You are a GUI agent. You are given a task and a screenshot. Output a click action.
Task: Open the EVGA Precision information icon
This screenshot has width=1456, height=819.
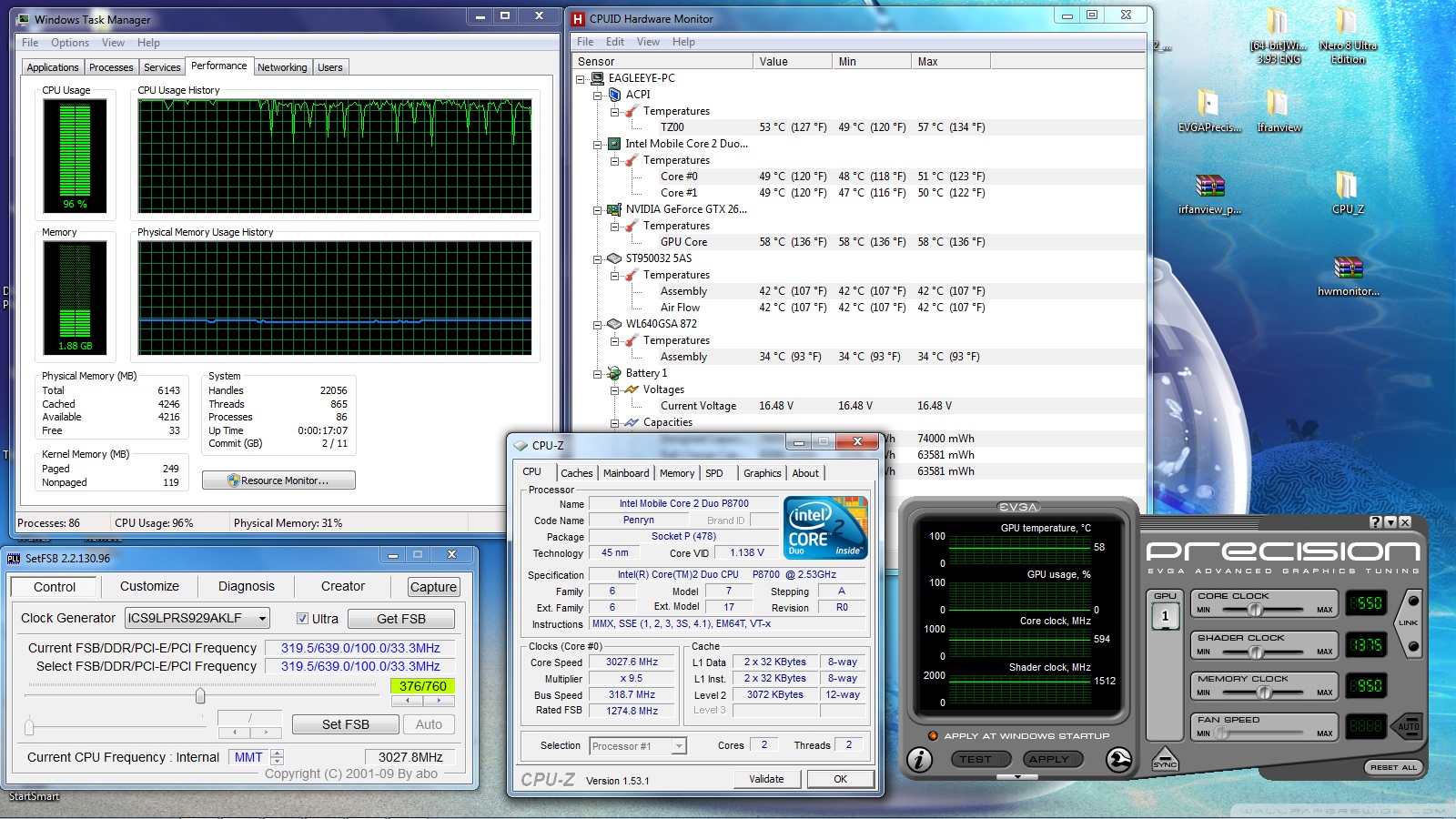coord(919,759)
